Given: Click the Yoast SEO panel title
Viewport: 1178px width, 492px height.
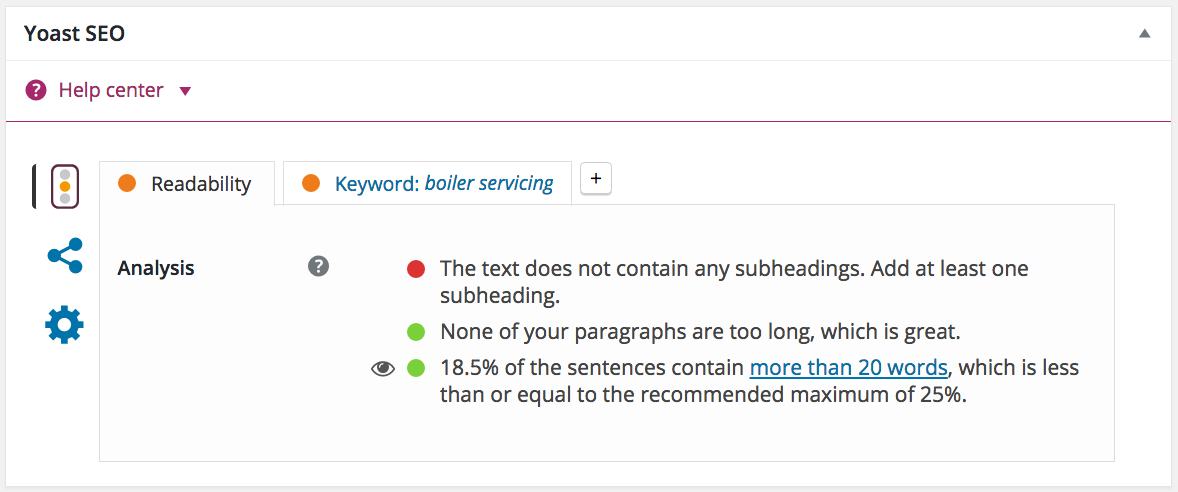Looking at the screenshot, I should (74, 33).
